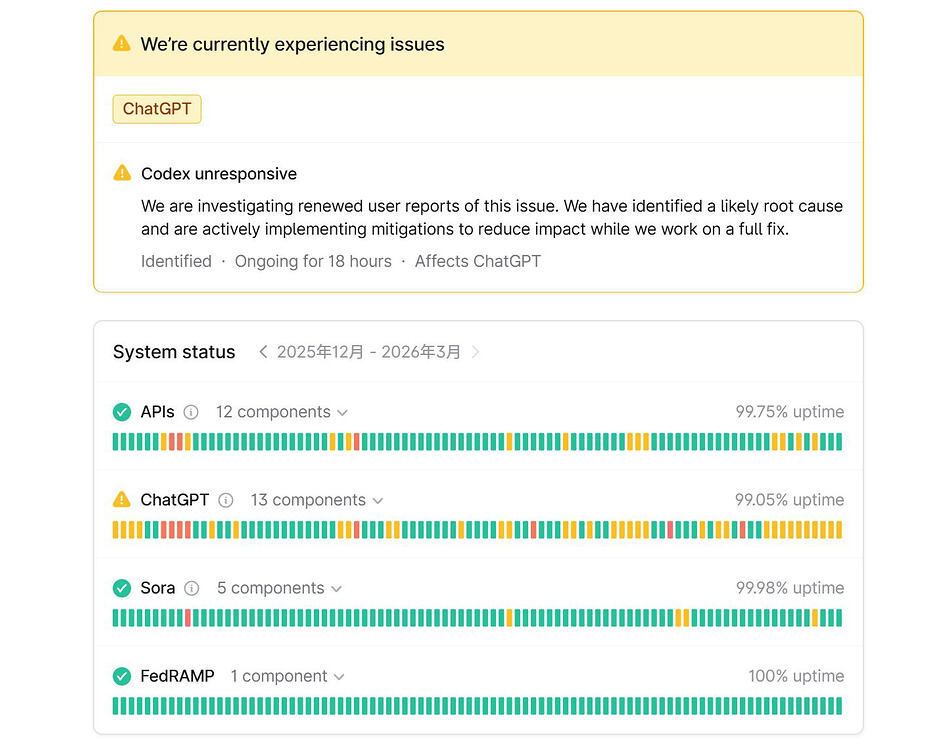Click the '100% uptime' text for FedRAMP
940x750 pixels.
tap(796, 676)
